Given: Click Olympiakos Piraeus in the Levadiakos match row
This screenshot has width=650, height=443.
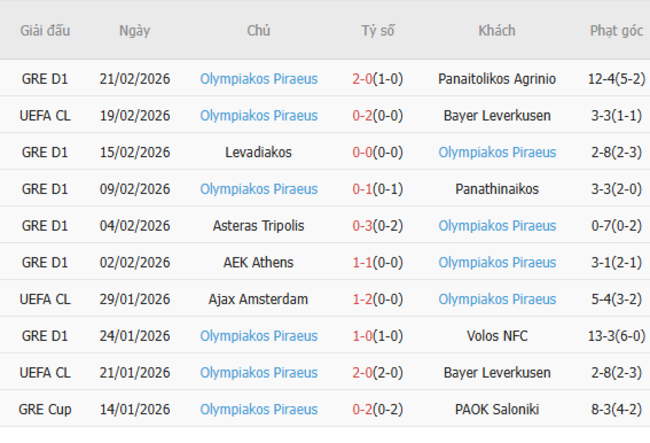Looking at the screenshot, I should point(497,152).
